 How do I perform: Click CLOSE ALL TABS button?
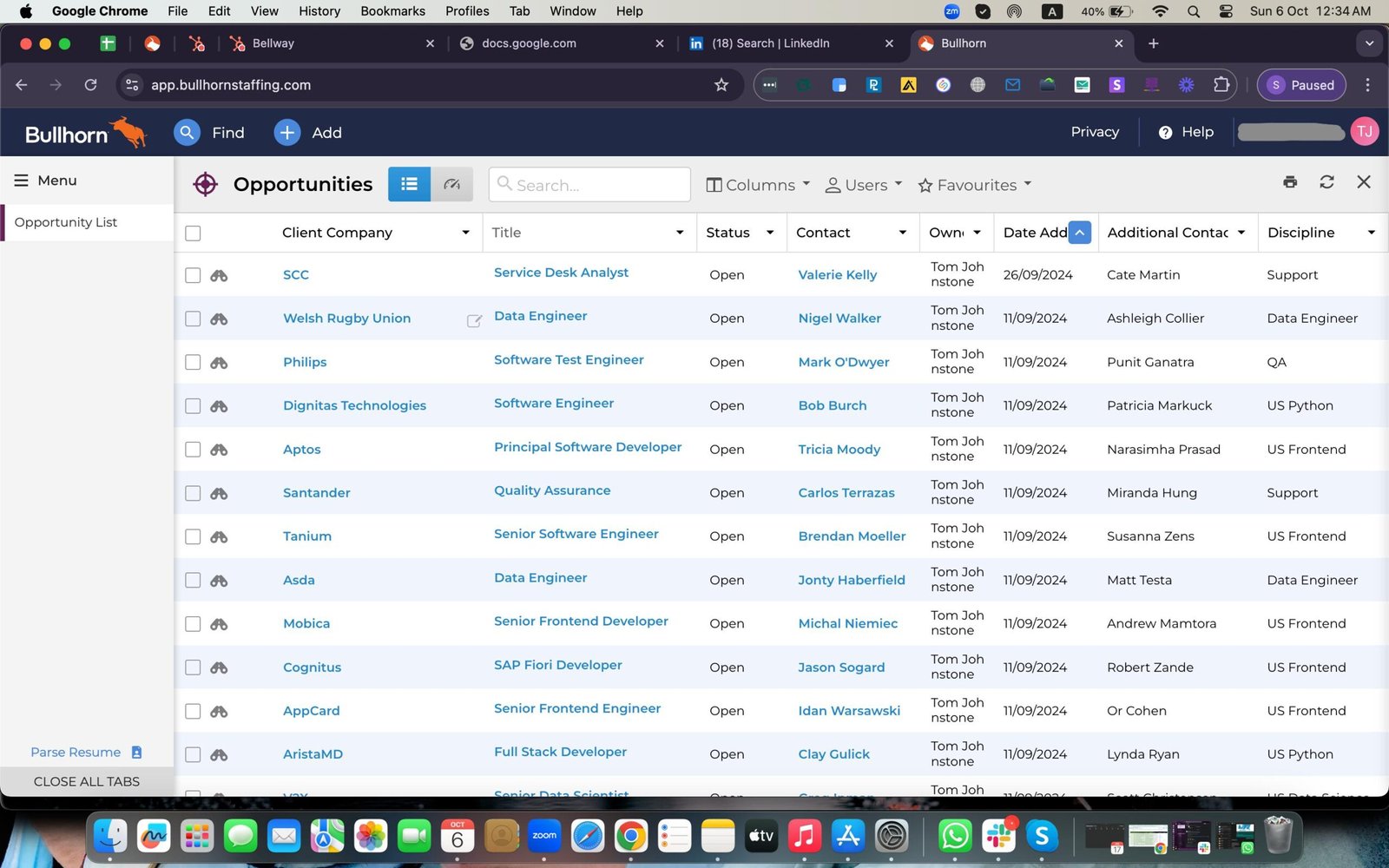click(x=87, y=781)
